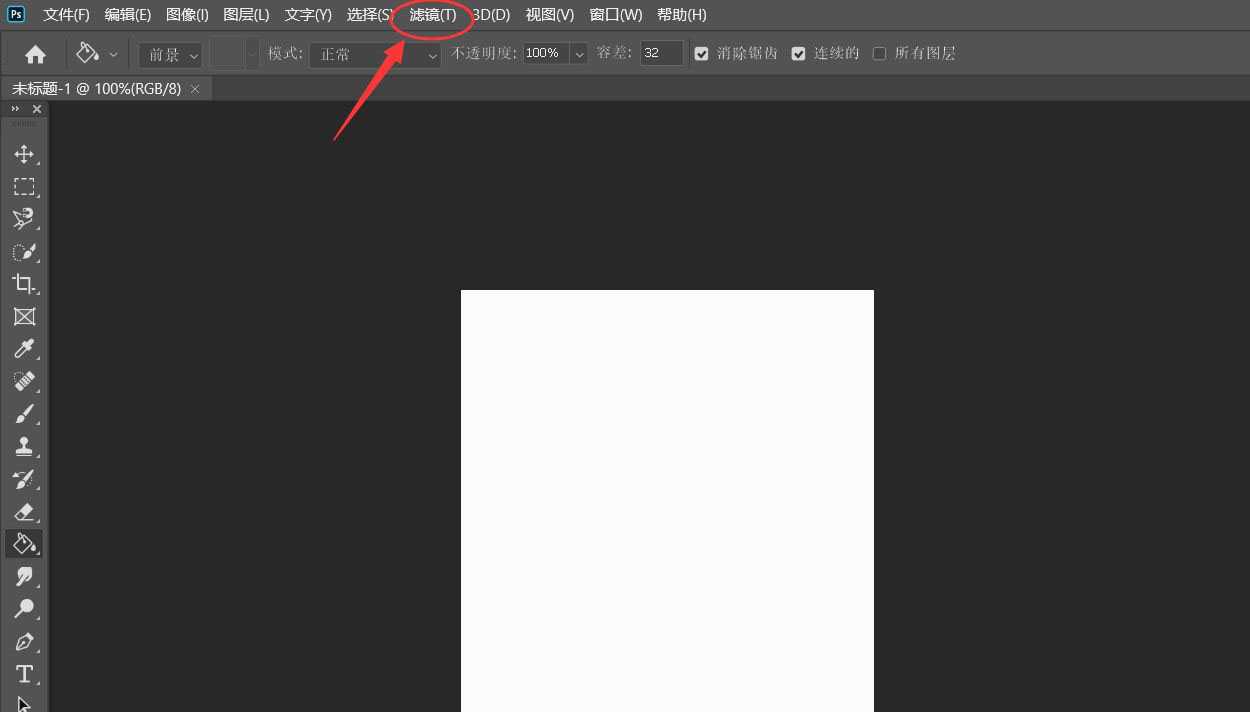Edit the 容差 tolerance value field

pyautogui.click(x=661, y=53)
